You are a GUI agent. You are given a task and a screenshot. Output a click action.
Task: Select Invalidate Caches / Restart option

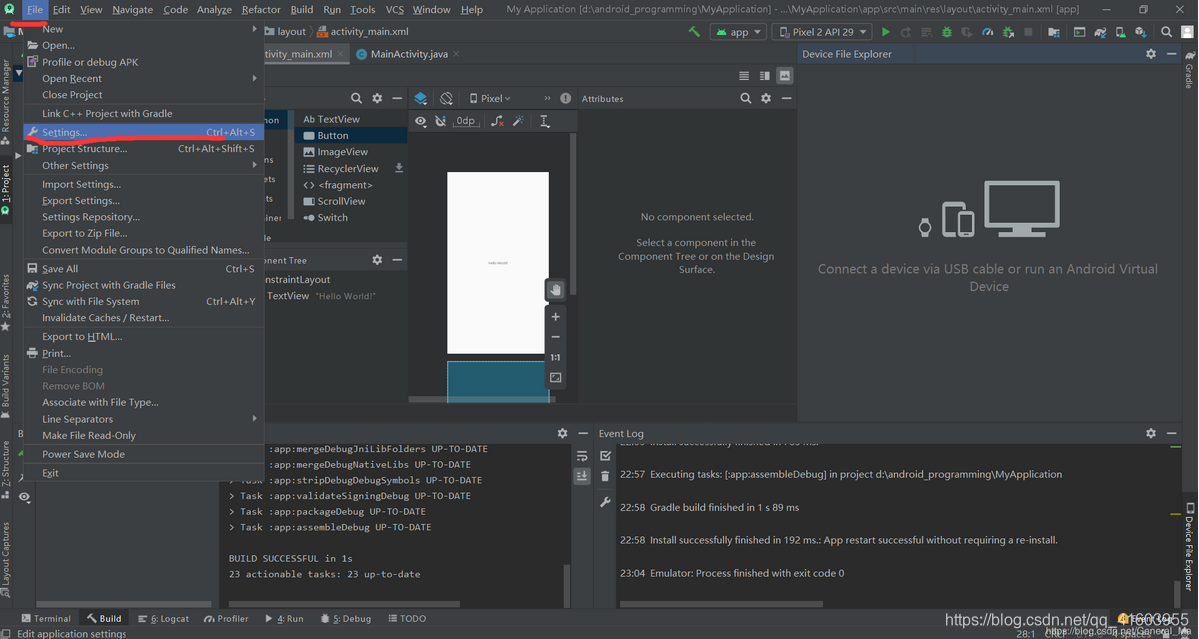click(x=104, y=317)
